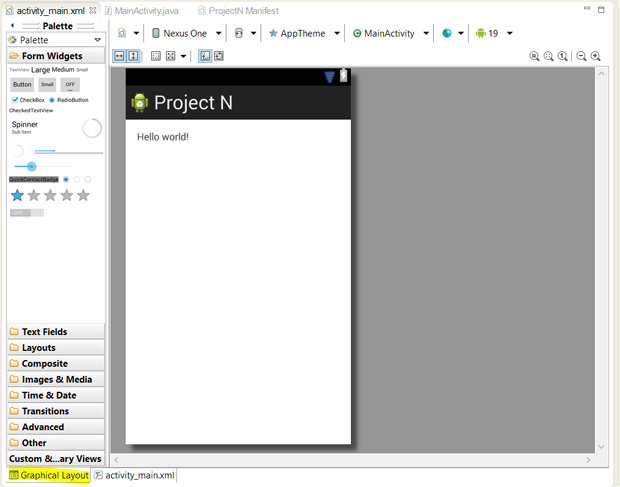Viewport: 620px width, 487px height.
Task: Click the first blue star in rating bar
Action: pyautogui.click(x=17, y=195)
